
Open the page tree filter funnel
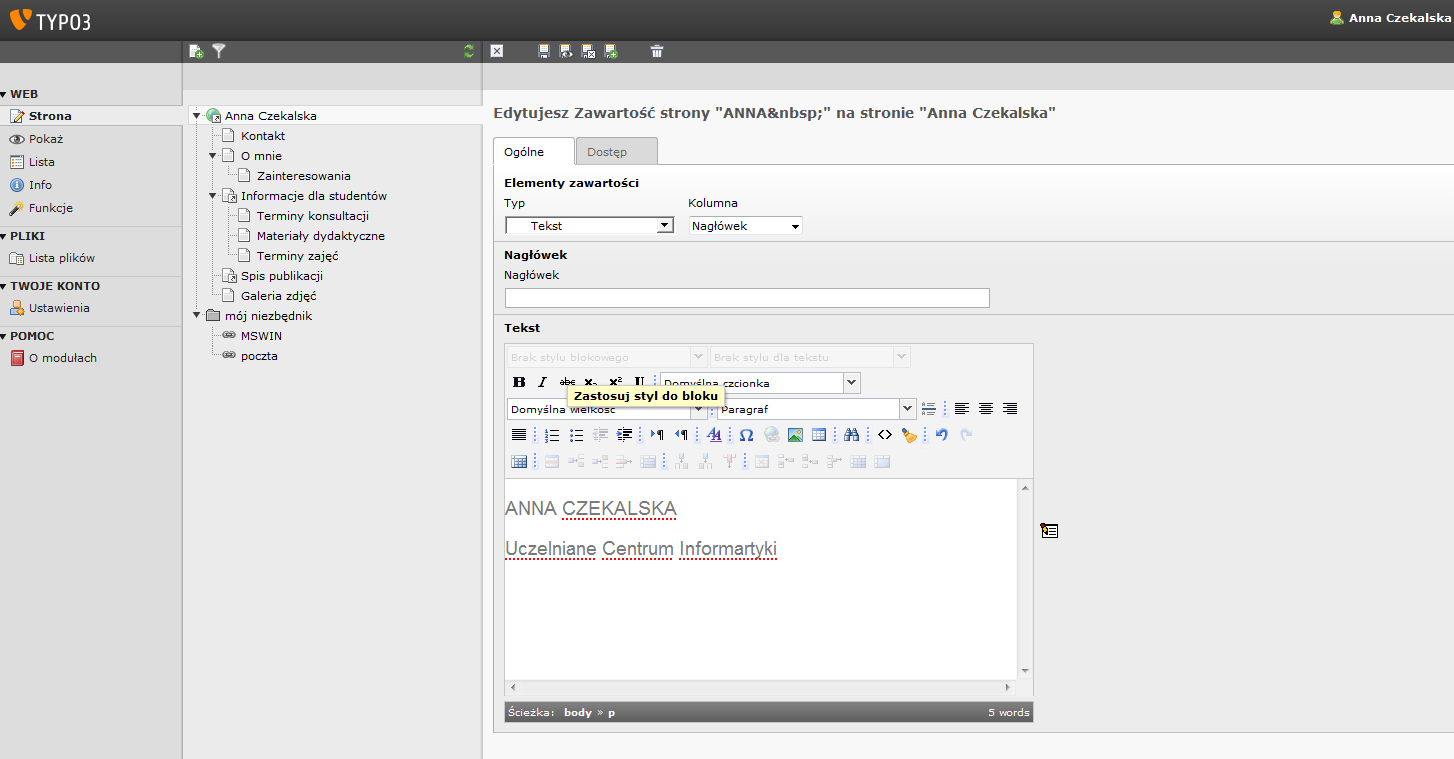[x=219, y=51]
